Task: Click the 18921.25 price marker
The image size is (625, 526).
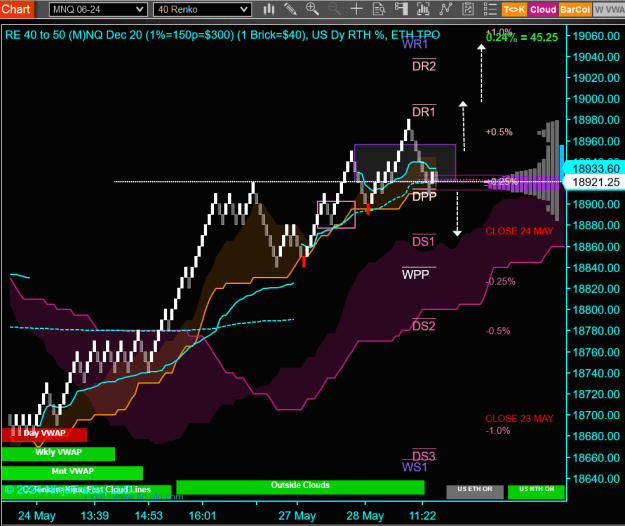Action: (595, 182)
